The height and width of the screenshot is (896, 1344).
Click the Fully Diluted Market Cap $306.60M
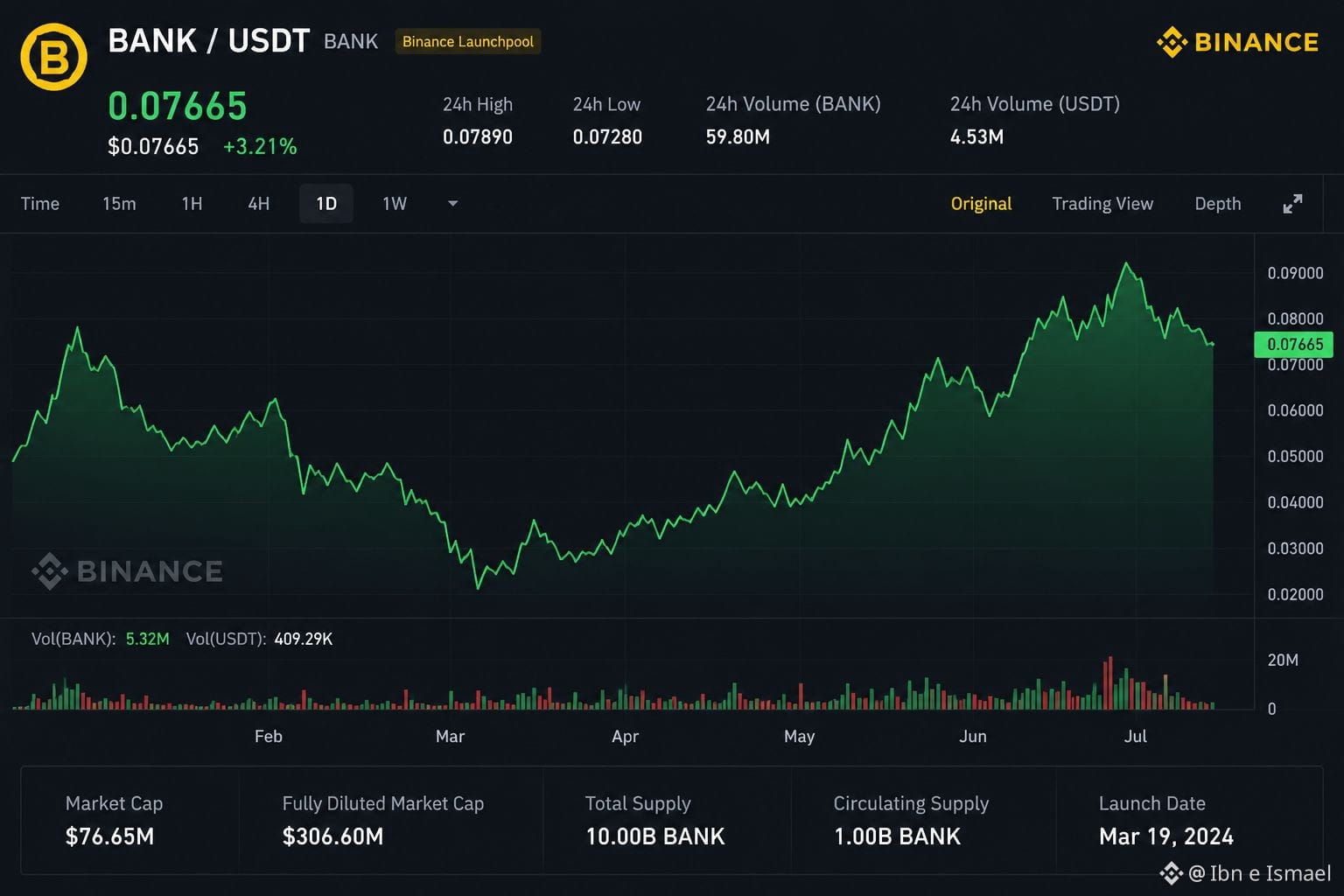pos(333,837)
